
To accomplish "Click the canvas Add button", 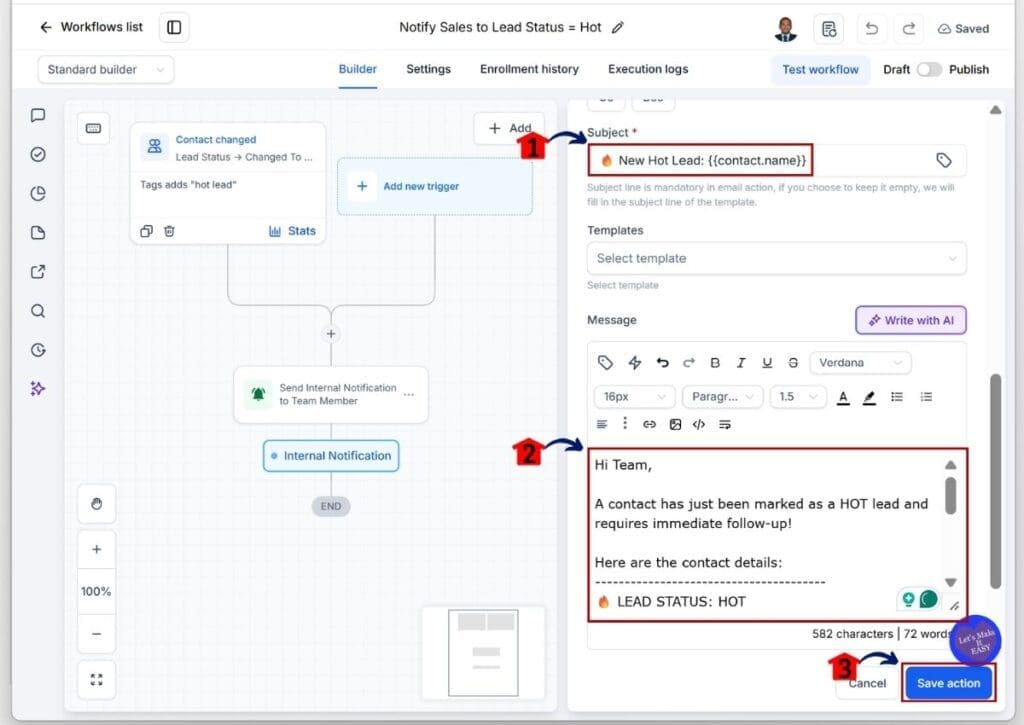I will [509, 128].
